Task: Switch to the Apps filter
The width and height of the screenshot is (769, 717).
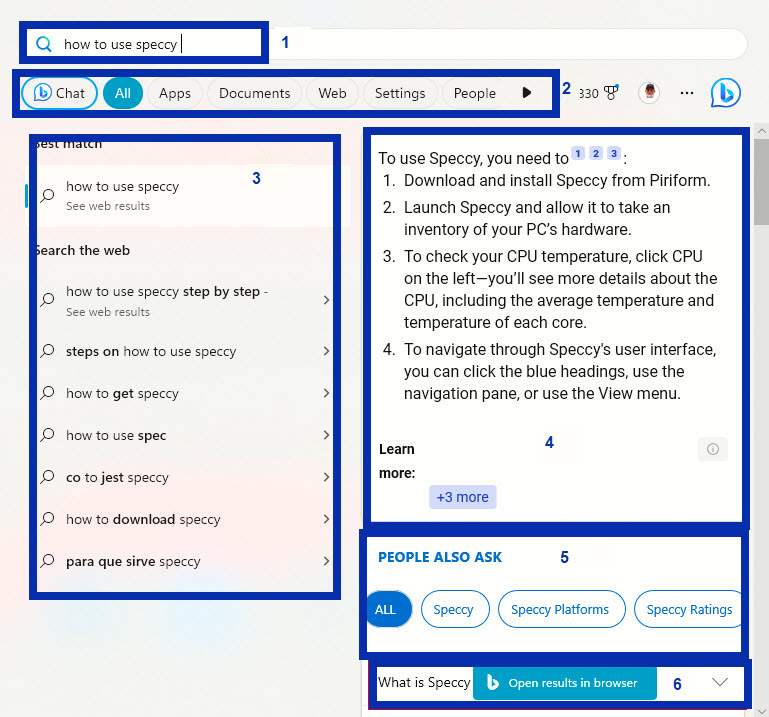Action: coord(175,93)
